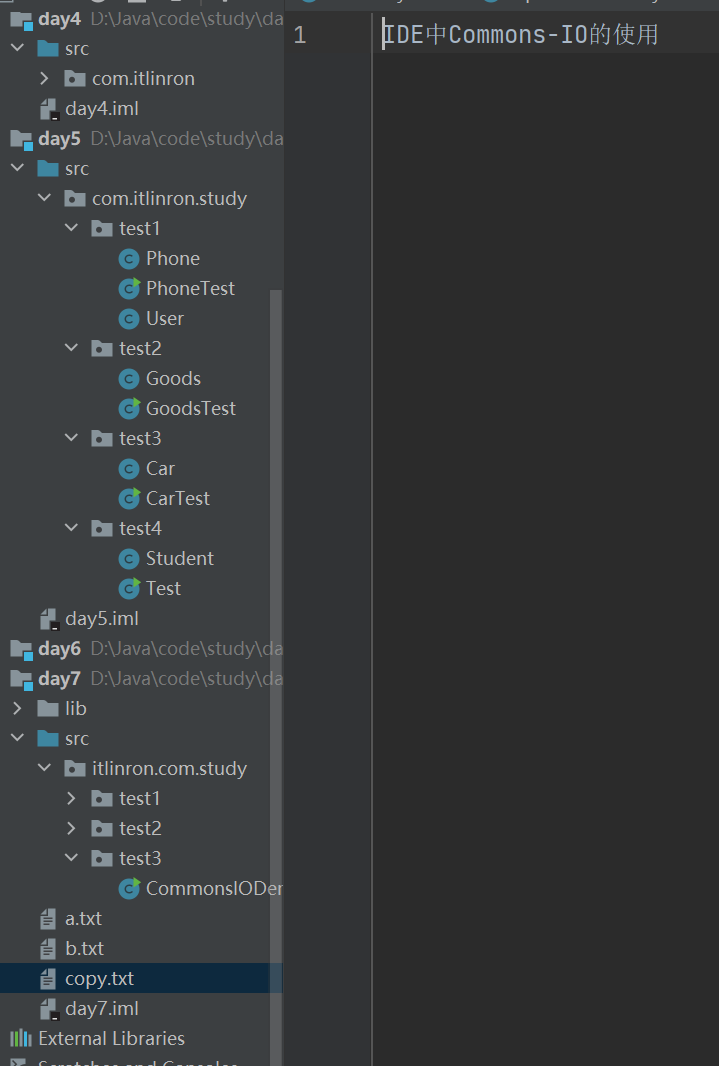
Task: Click the CommonsIODemo class icon
Action: click(x=131, y=888)
